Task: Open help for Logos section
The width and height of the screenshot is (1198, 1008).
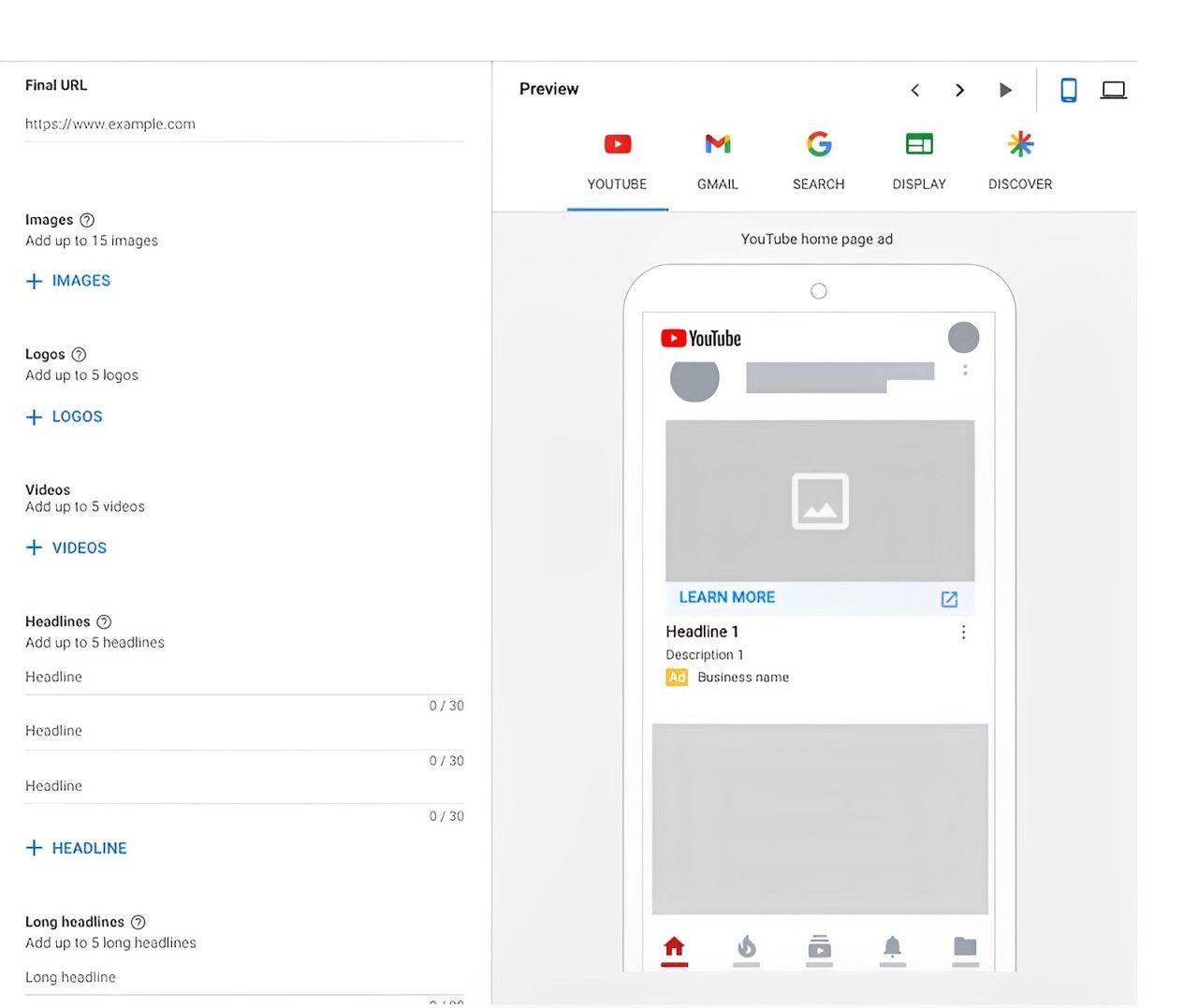Action: (79, 355)
